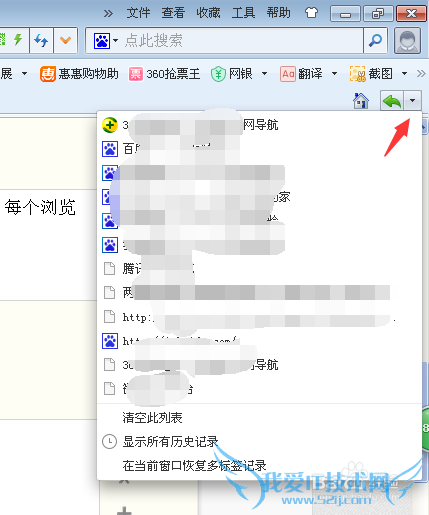This screenshot has height=515, width=429.
Task: Expand the 截图 dropdown arrow
Action: tap(404, 74)
